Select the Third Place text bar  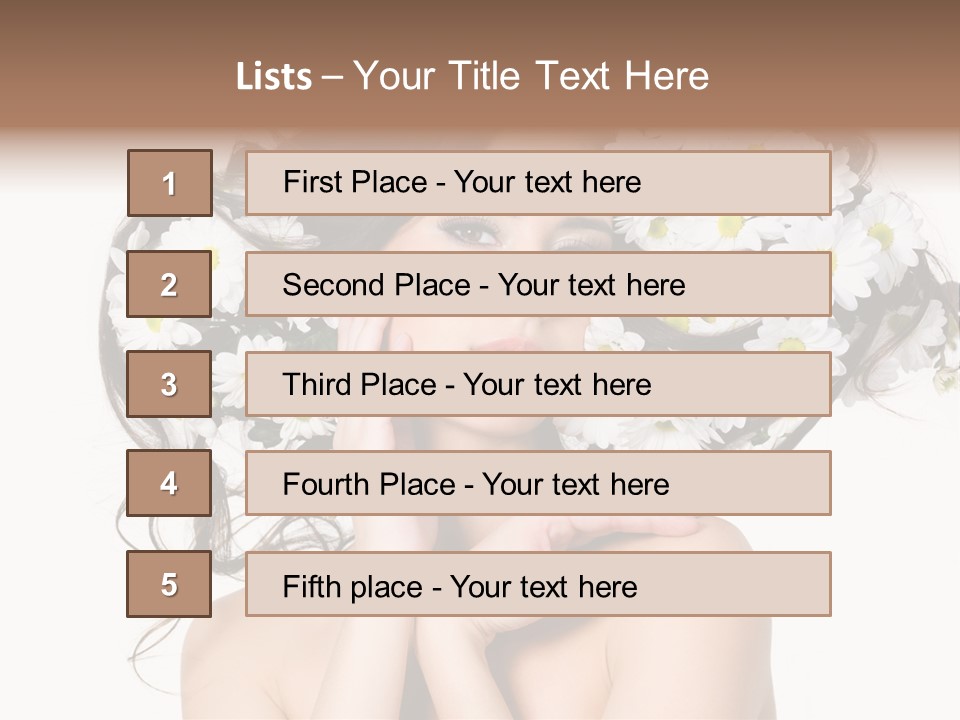[538, 384]
